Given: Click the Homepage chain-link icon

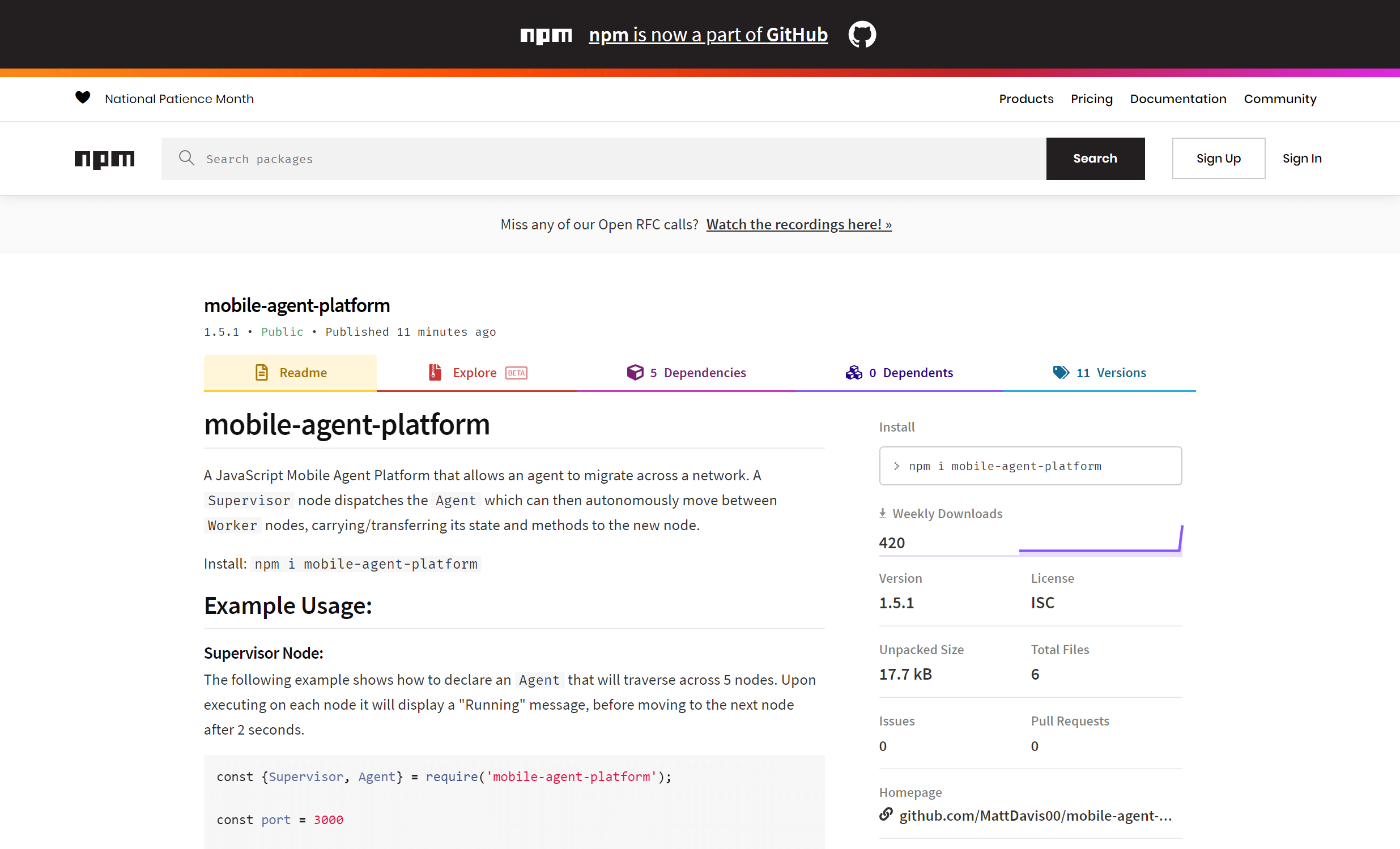Looking at the screenshot, I should tap(886, 814).
